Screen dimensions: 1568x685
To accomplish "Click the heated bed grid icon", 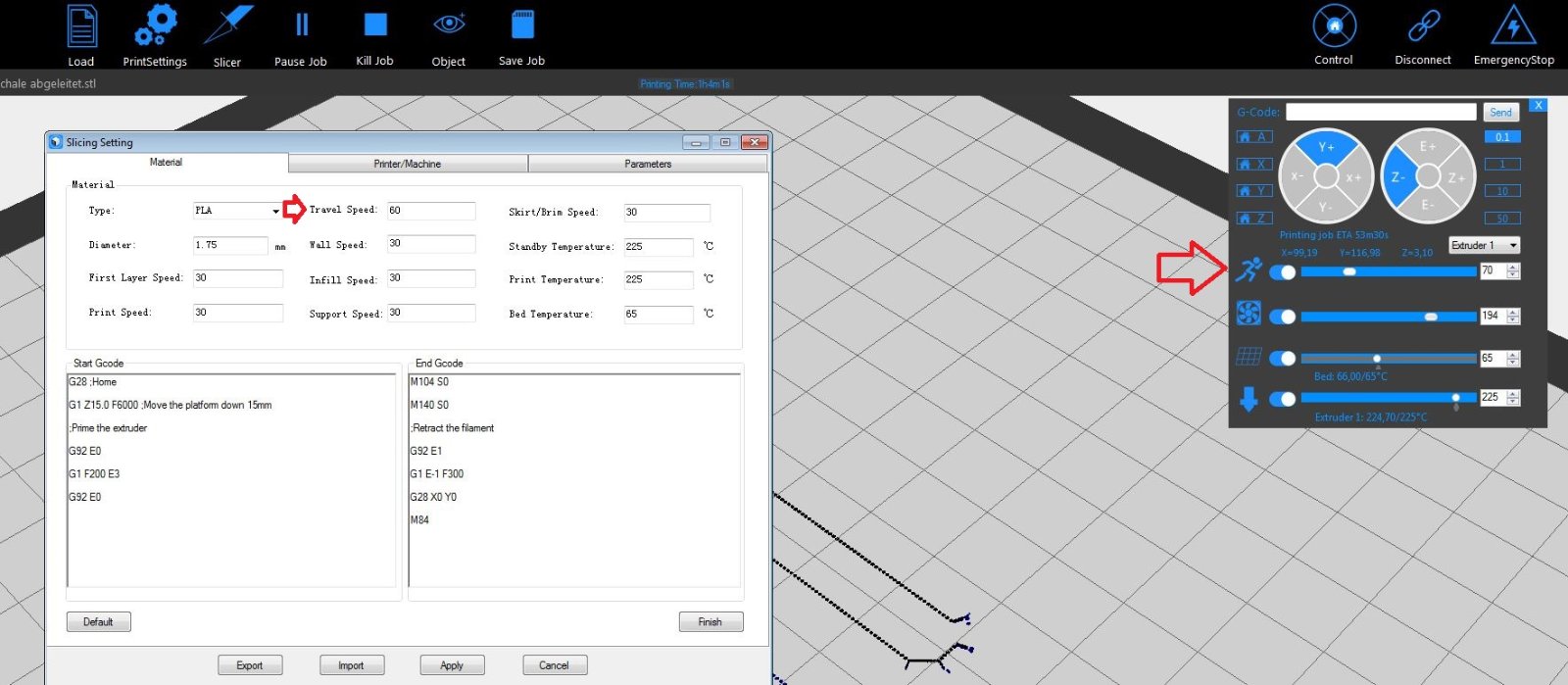I will click(1249, 357).
